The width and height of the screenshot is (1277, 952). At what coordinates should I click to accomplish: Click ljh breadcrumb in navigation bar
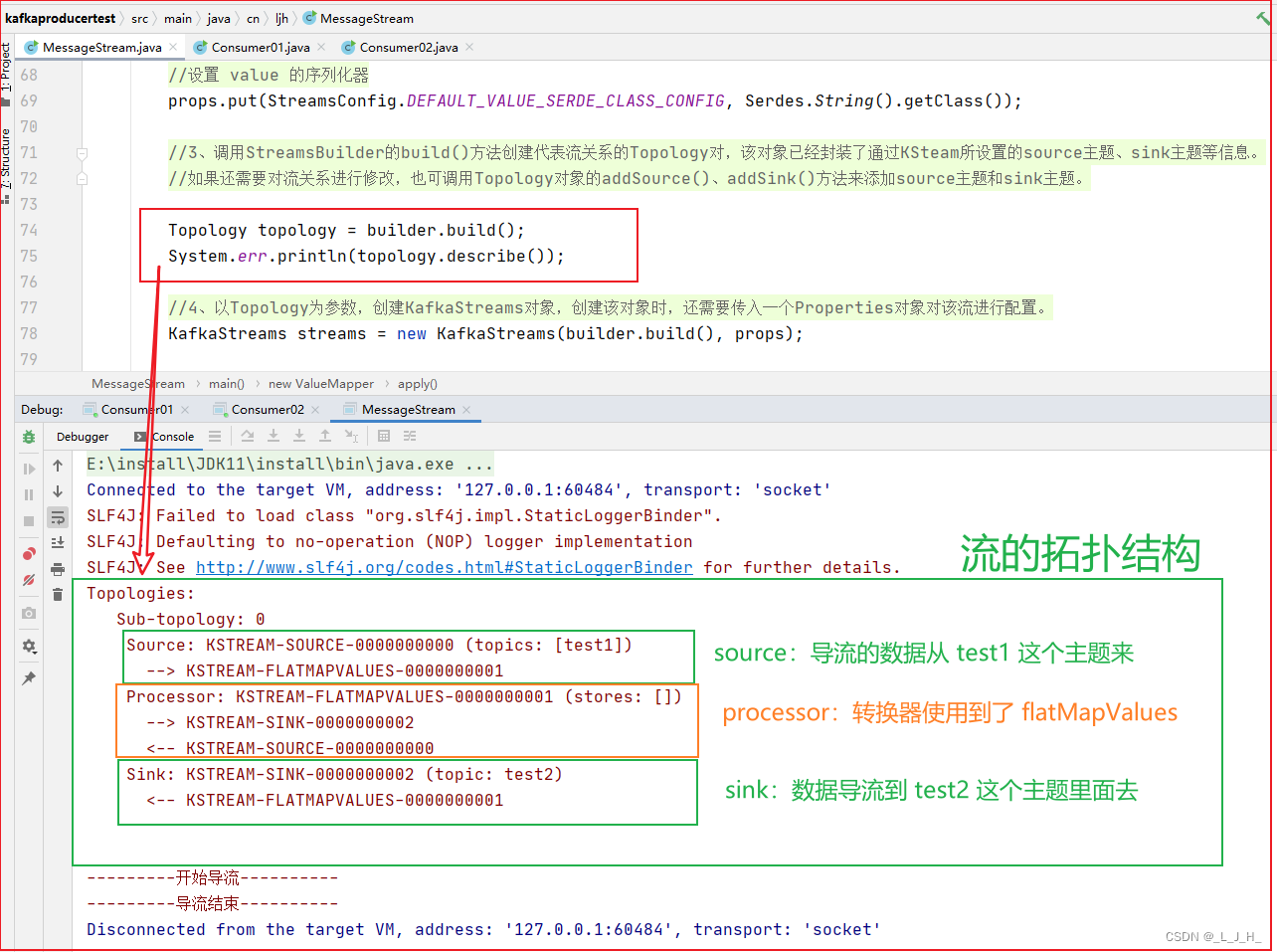point(281,18)
